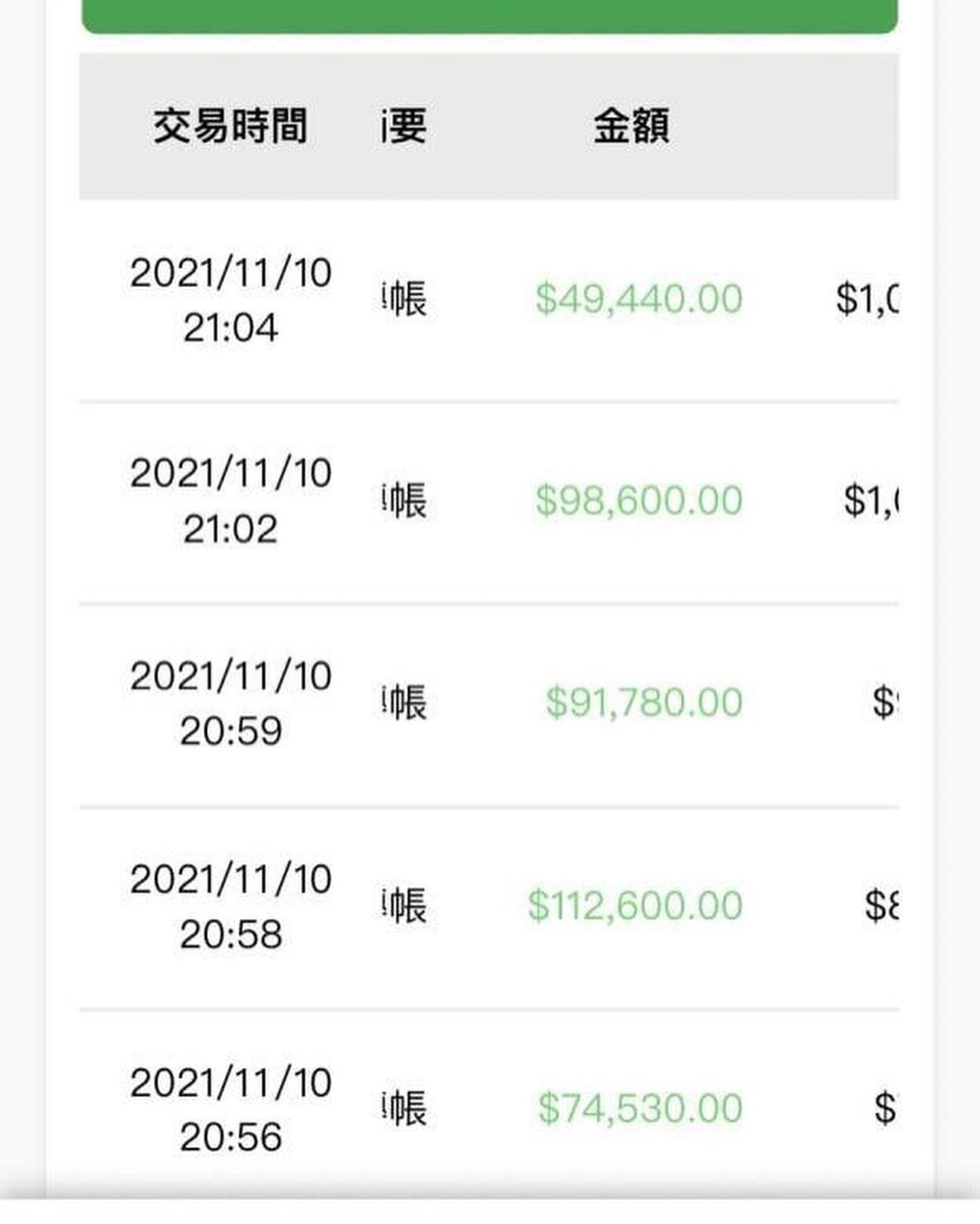Click the $98,600.00 amount
The image size is (980, 1224).
click(638, 501)
